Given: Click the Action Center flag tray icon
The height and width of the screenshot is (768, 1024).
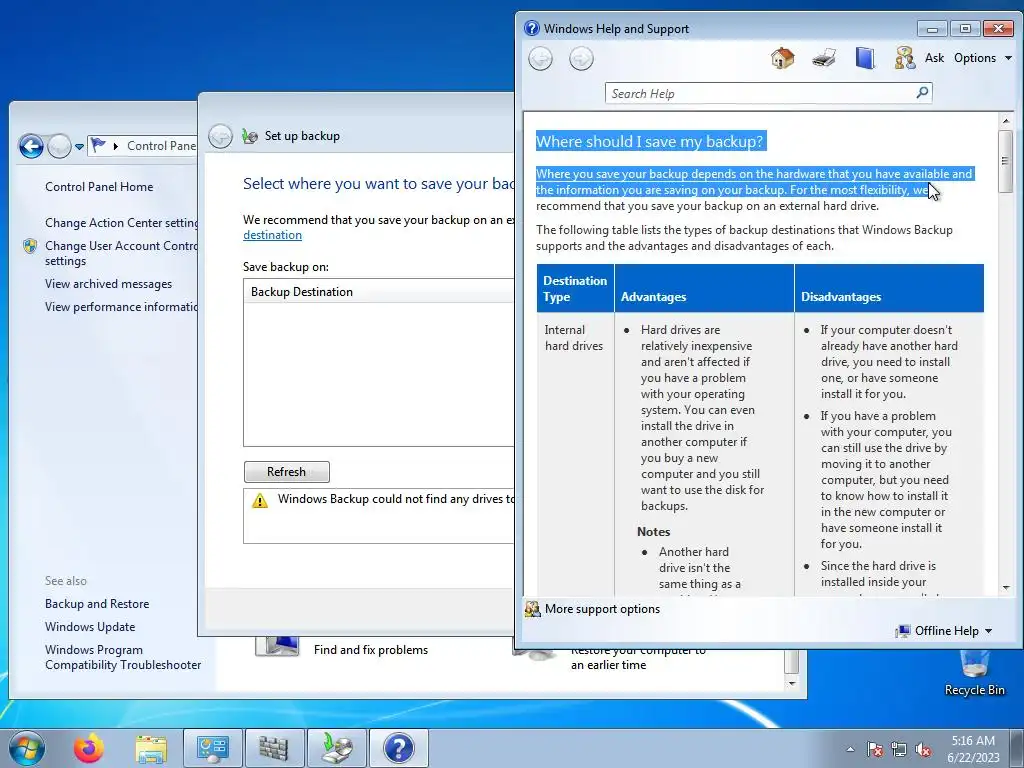Looking at the screenshot, I should point(875,749).
